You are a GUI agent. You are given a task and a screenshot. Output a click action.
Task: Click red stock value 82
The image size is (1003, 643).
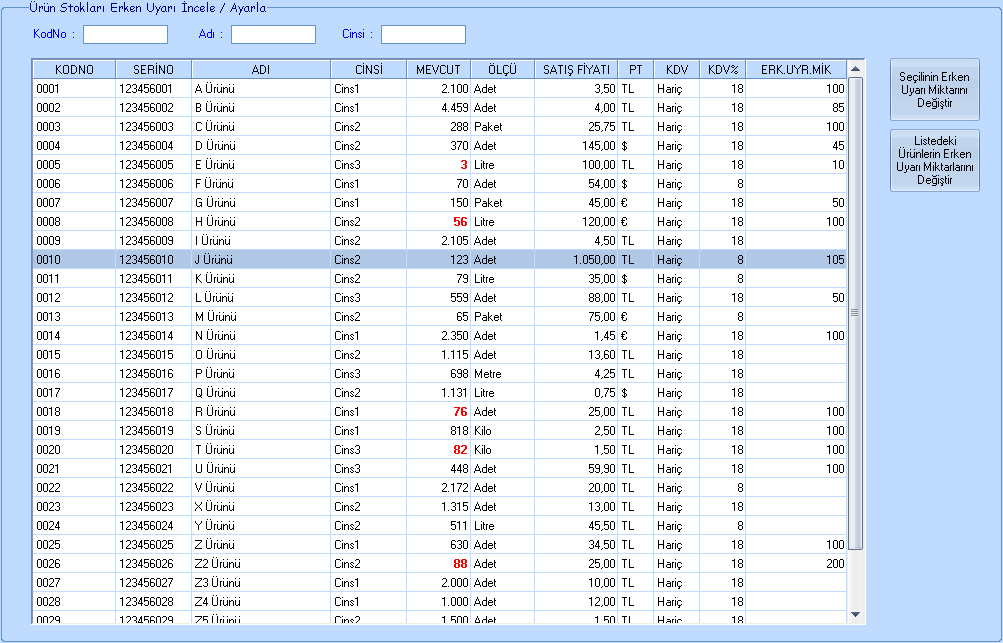coord(461,450)
